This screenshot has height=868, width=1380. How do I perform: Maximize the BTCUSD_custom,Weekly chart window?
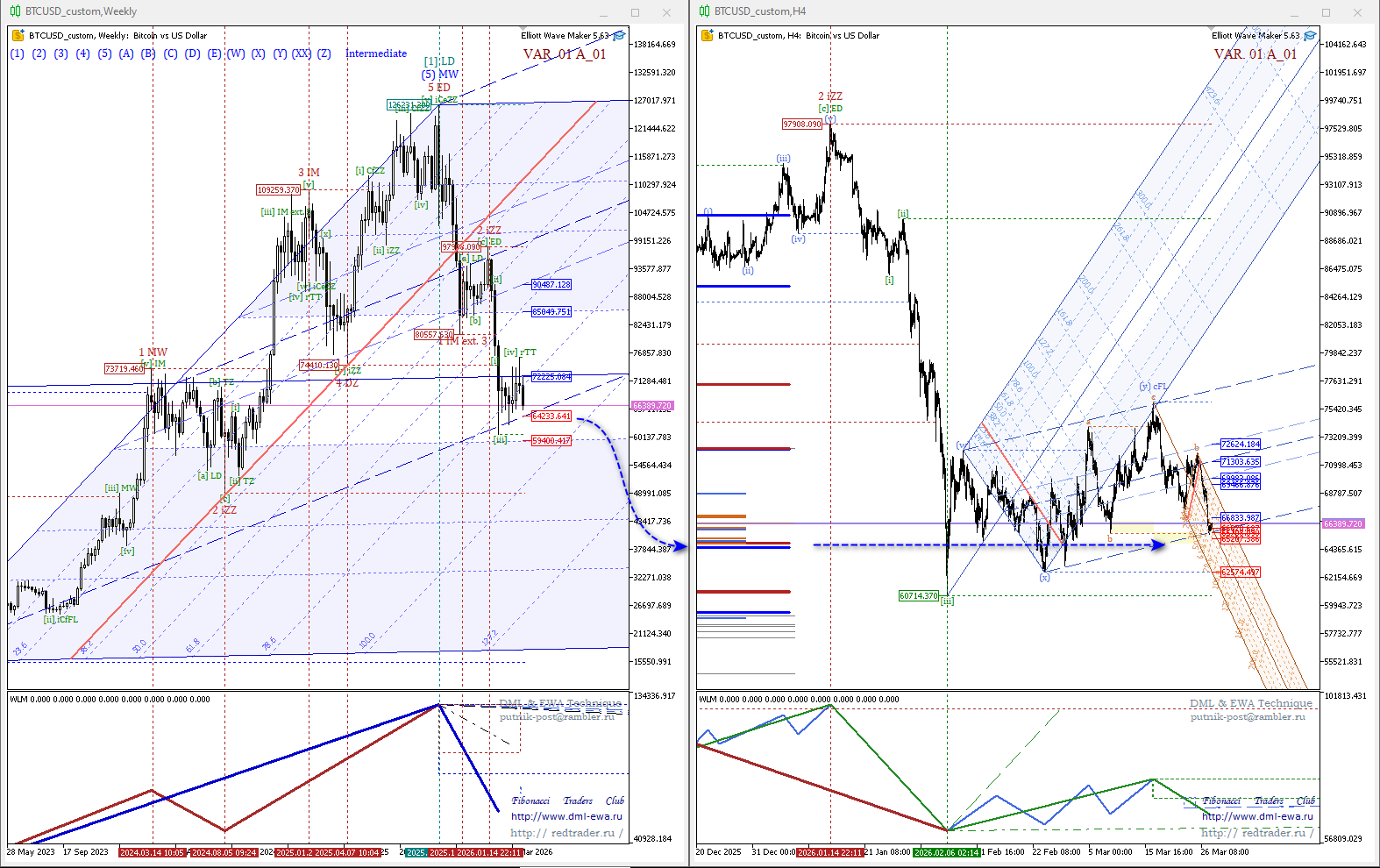pyautogui.click(x=635, y=12)
